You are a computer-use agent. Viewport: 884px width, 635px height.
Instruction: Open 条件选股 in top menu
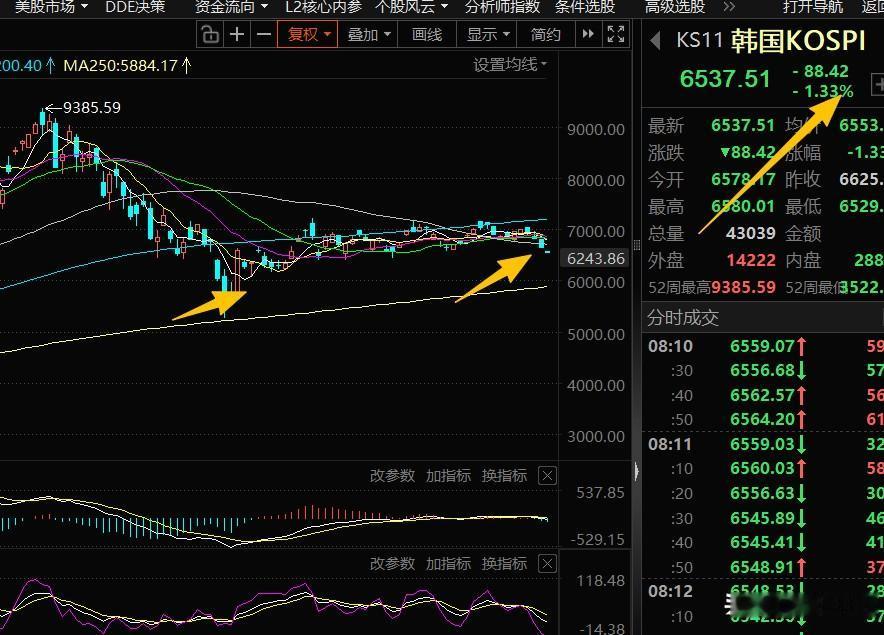pos(585,7)
